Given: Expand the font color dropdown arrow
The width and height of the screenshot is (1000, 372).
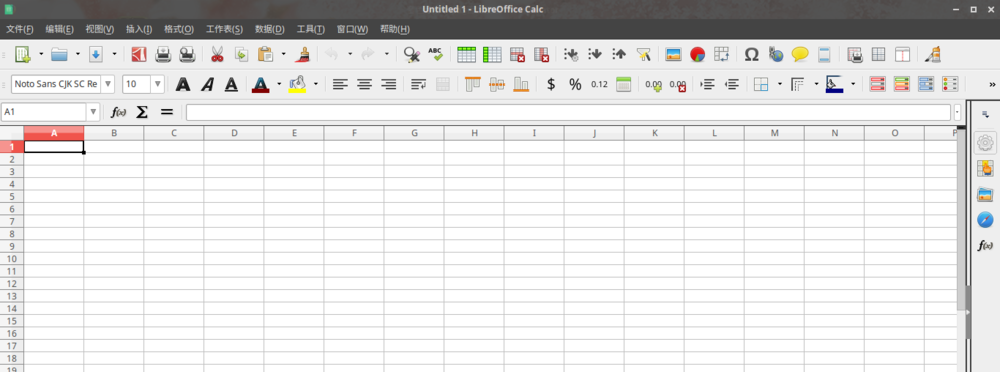Looking at the screenshot, I should [279, 84].
